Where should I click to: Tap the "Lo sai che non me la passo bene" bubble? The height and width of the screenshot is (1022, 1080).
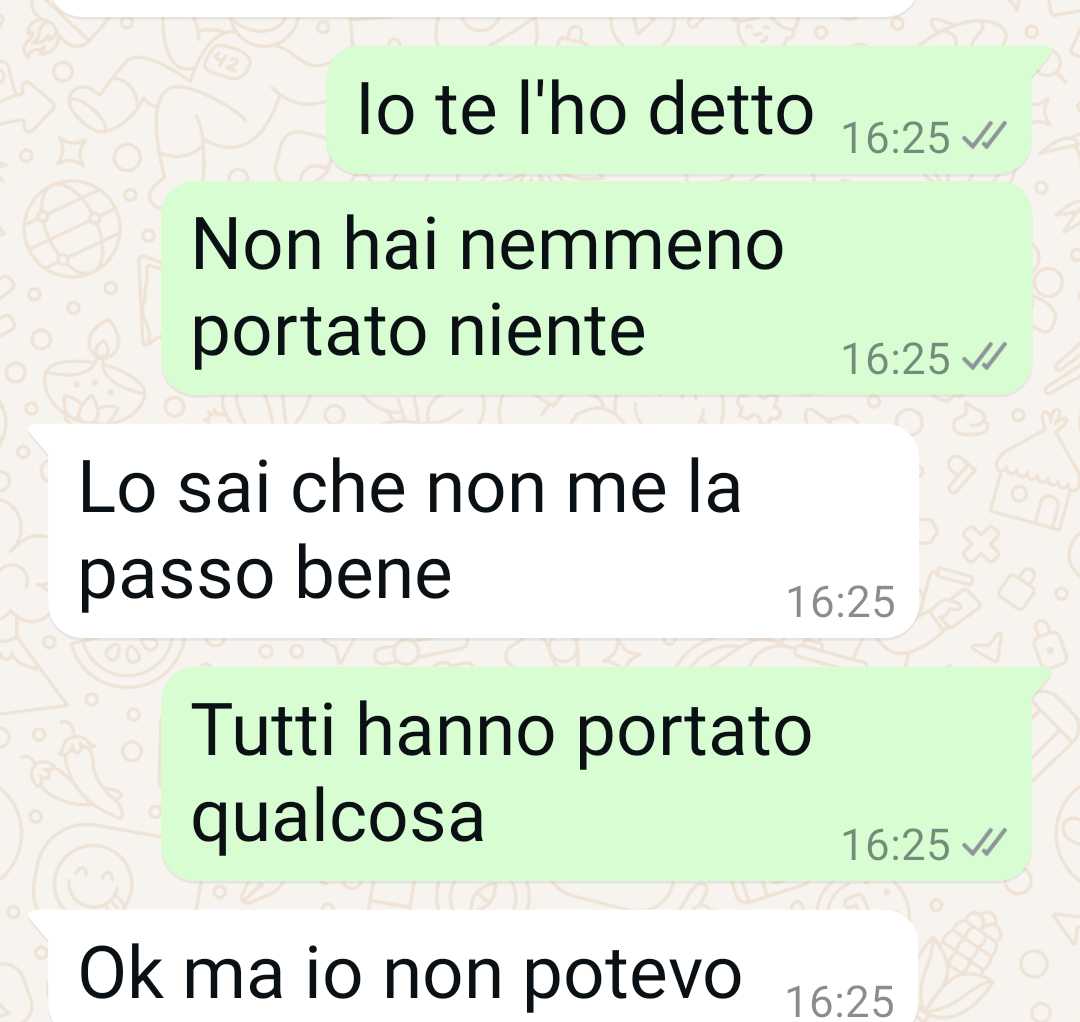click(484, 530)
